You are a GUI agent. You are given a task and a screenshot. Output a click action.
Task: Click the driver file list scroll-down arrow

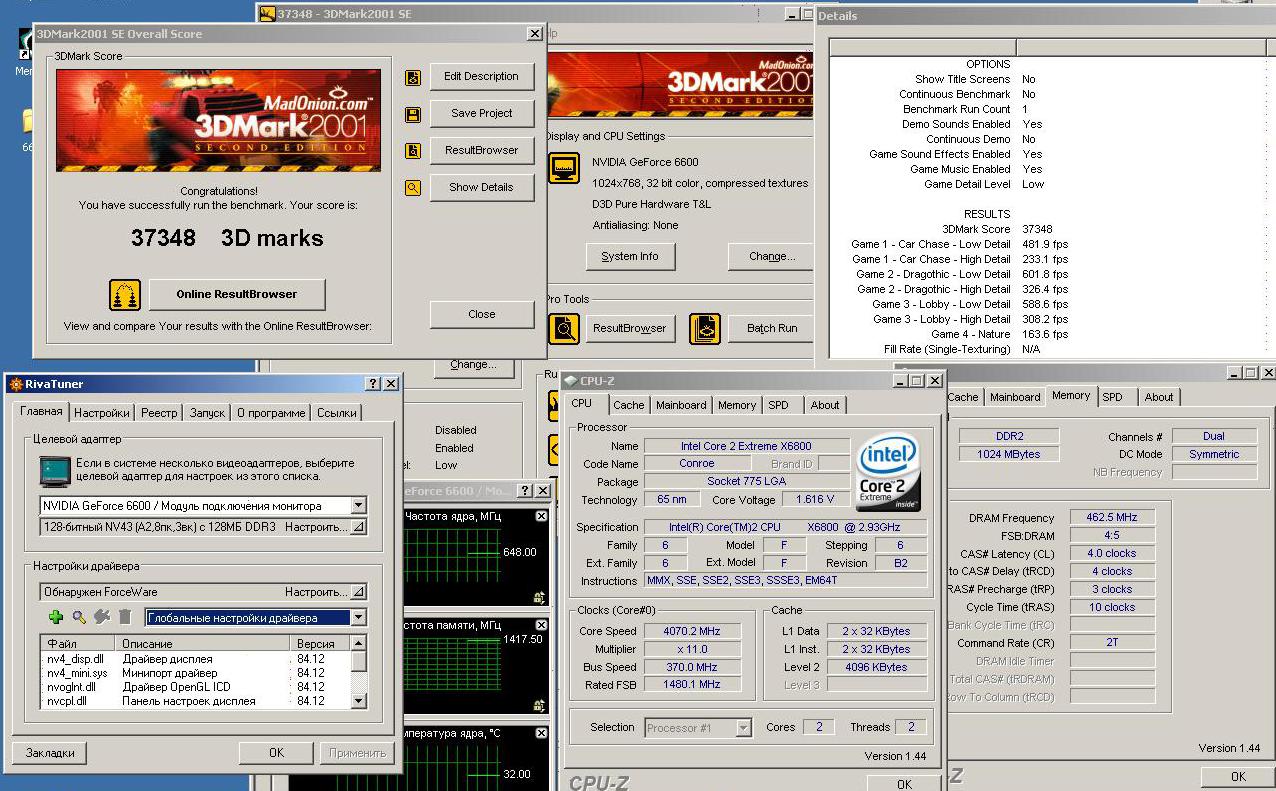click(359, 701)
